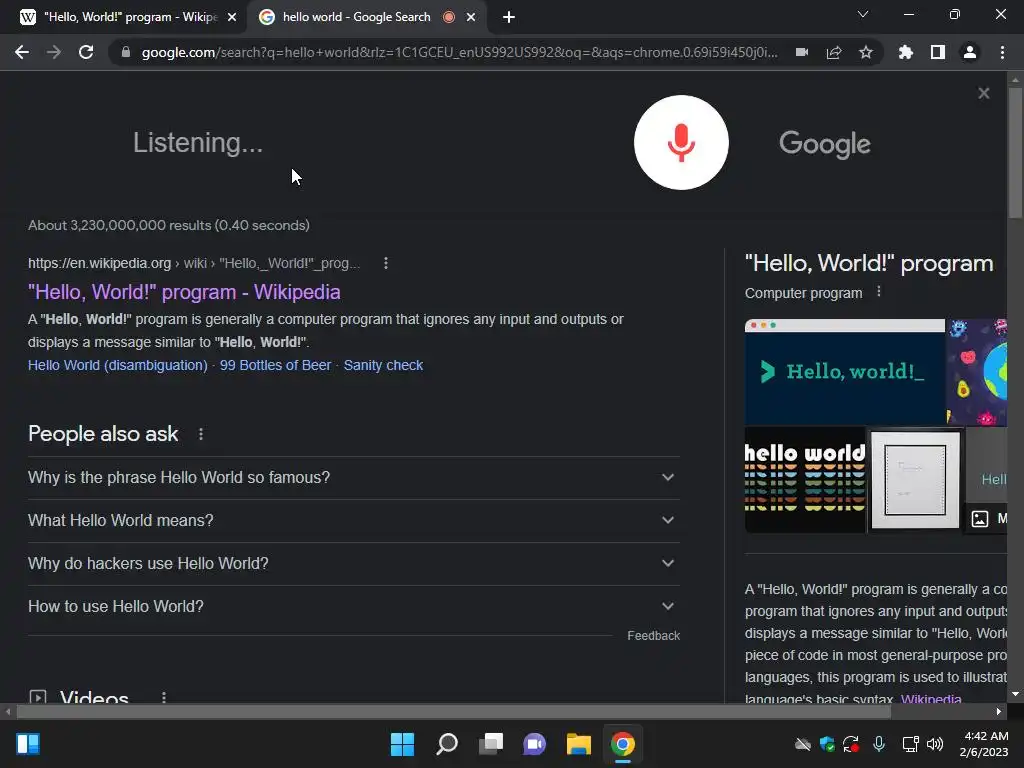This screenshot has width=1024, height=768.
Task: Open the Windows Start menu
Action: tap(402, 744)
